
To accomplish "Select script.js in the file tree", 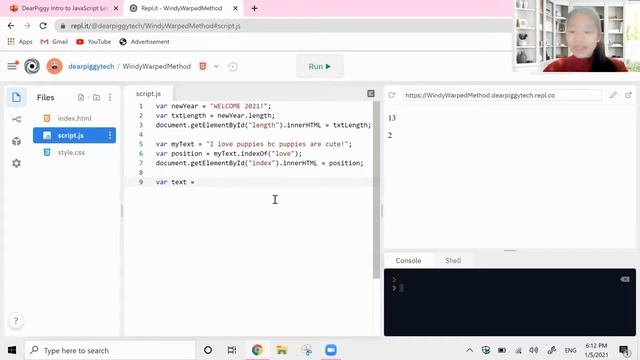I will 70,135.
